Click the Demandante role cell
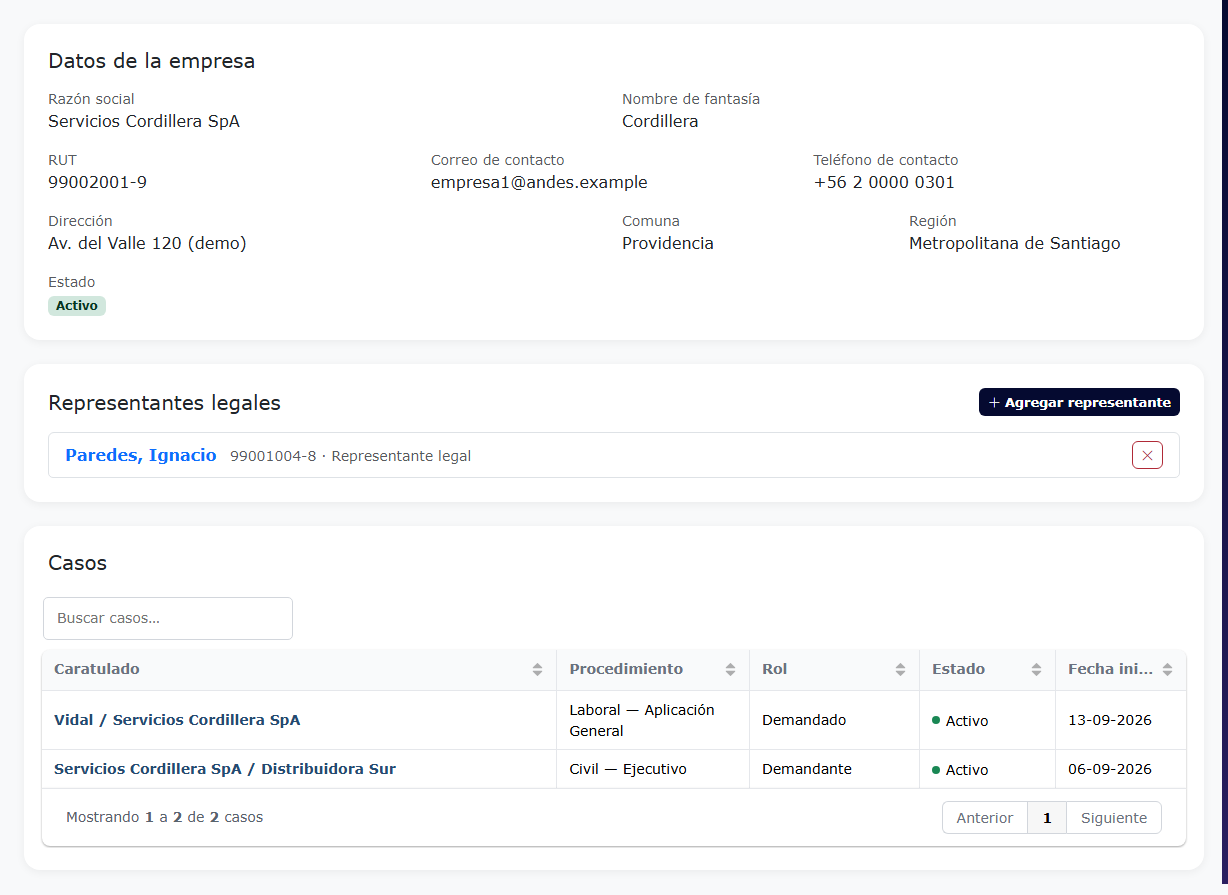Screen dimensions: 1228x895 (x=834, y=769)
